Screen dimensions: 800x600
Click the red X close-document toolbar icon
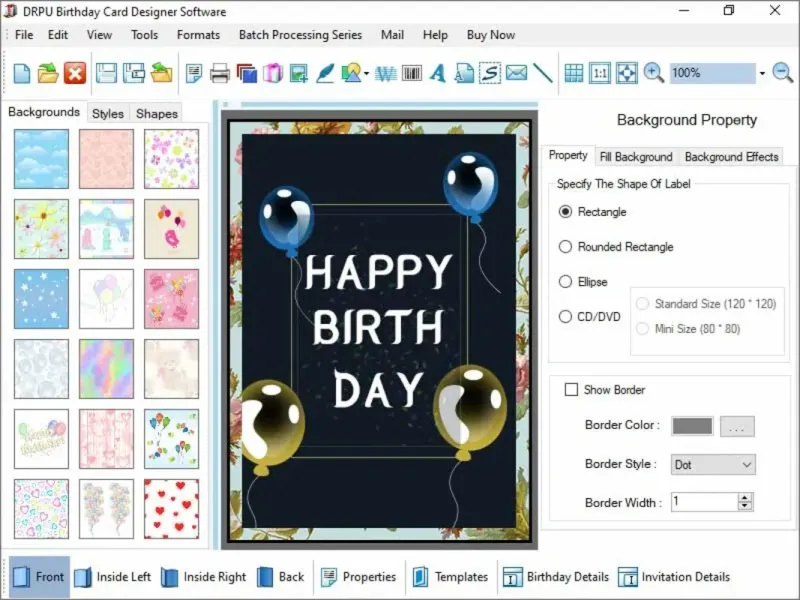point(75,73)
